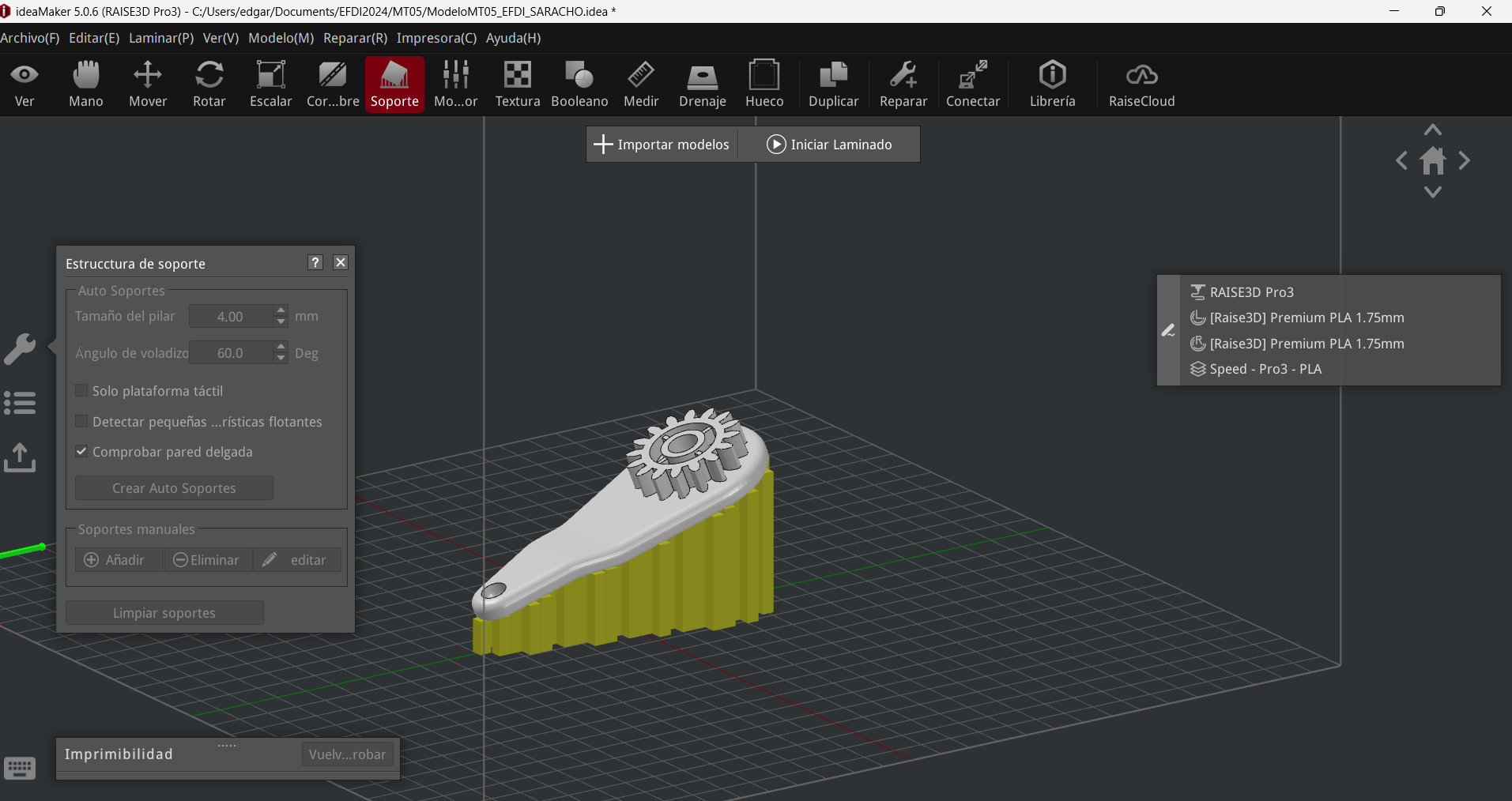Uncheck Comprobar pared delgada
This screenshot has height=801, width=1512.
point(81,451)
